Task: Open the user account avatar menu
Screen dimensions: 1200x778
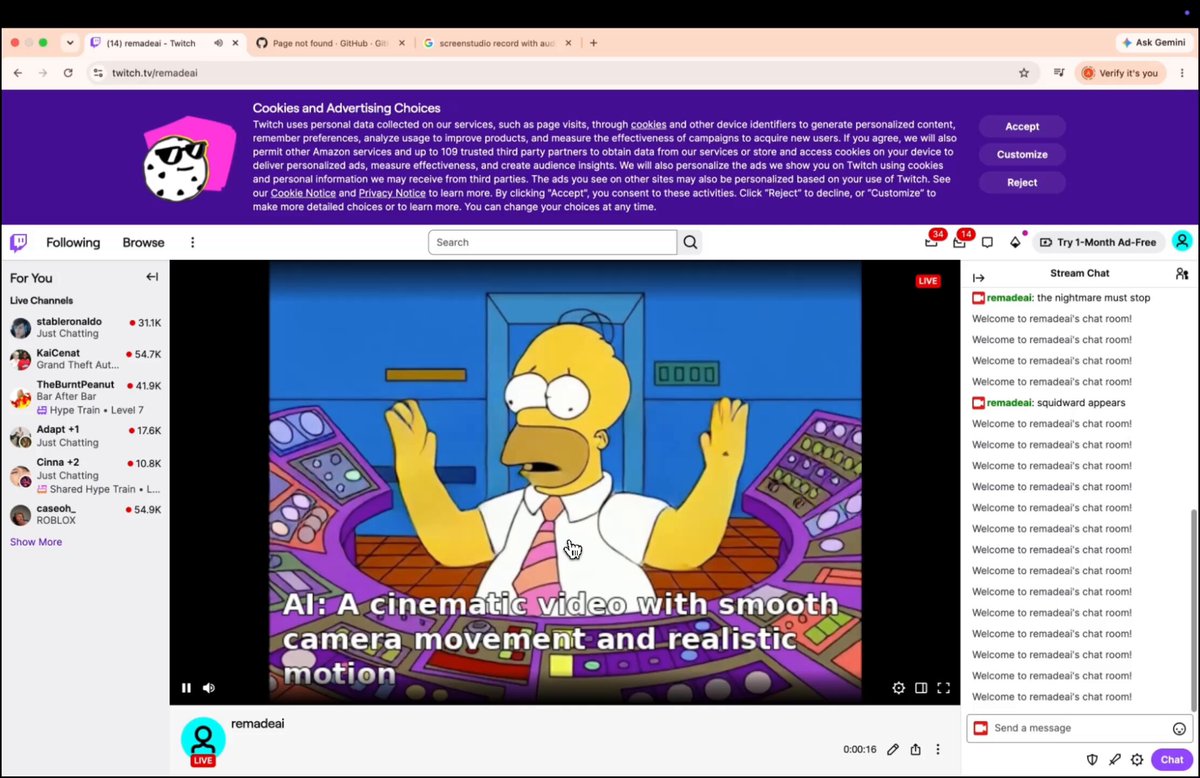Action: click(1182, 242)
